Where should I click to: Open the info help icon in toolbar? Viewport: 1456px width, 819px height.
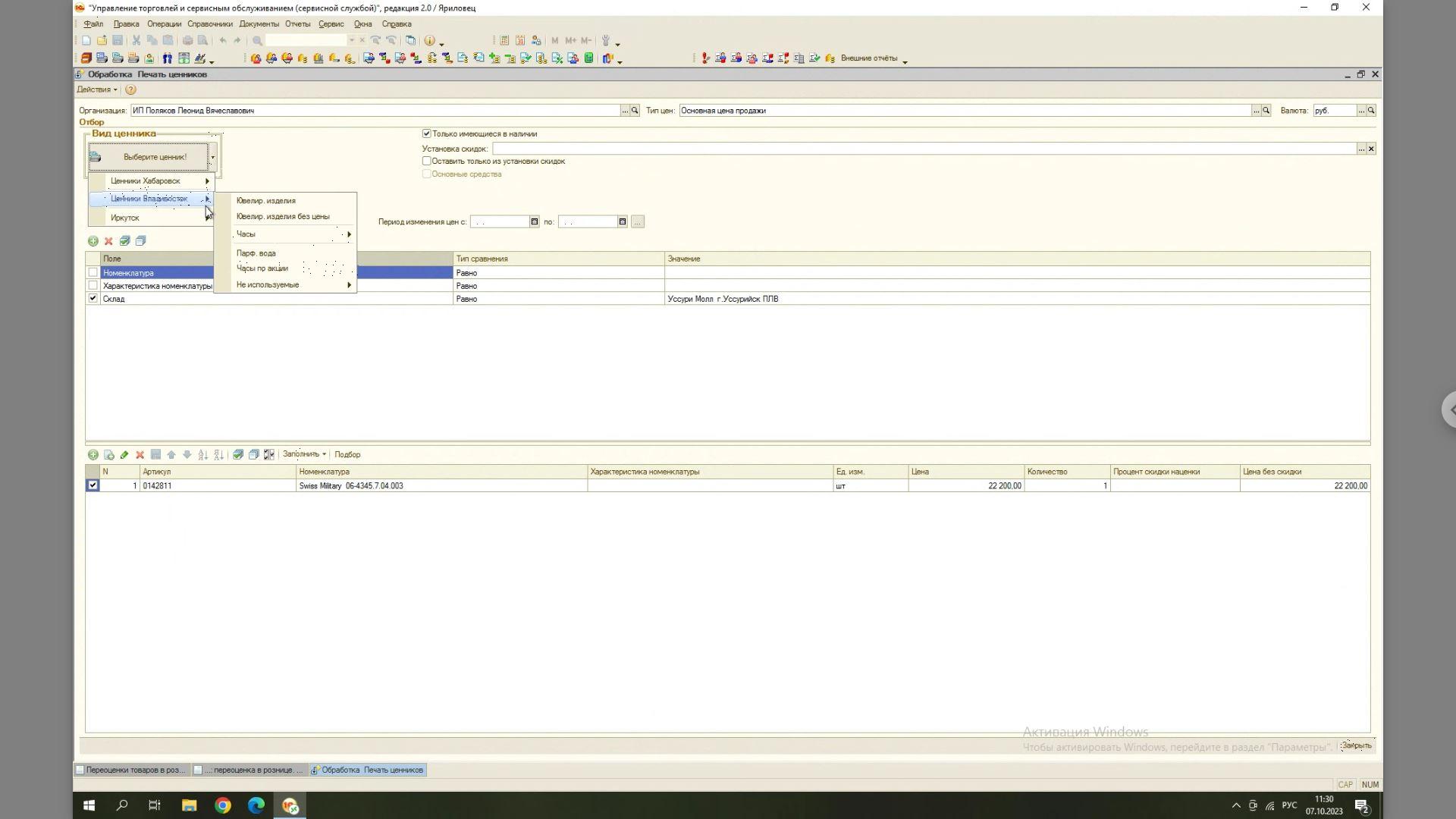click(x=430, y=41)
